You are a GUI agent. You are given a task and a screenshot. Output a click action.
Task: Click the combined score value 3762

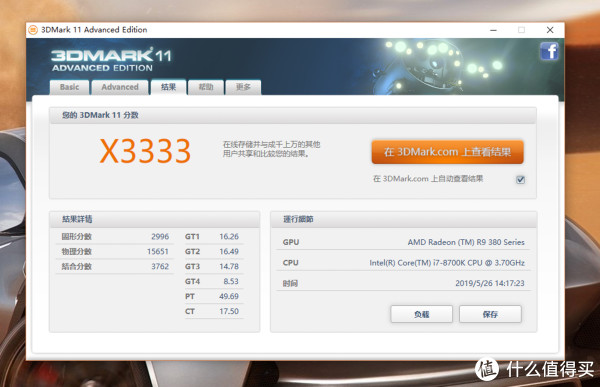(x=160, y=266)
